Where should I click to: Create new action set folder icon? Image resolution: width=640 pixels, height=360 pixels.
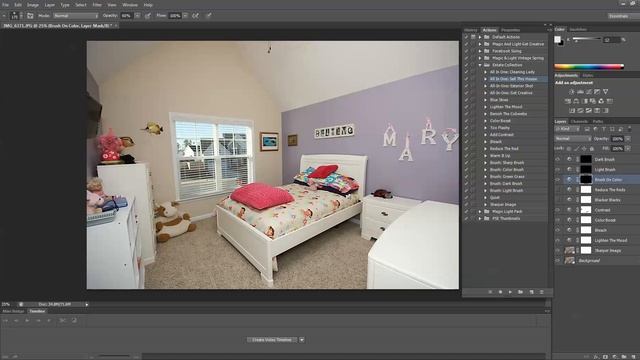tap(520, 292)
